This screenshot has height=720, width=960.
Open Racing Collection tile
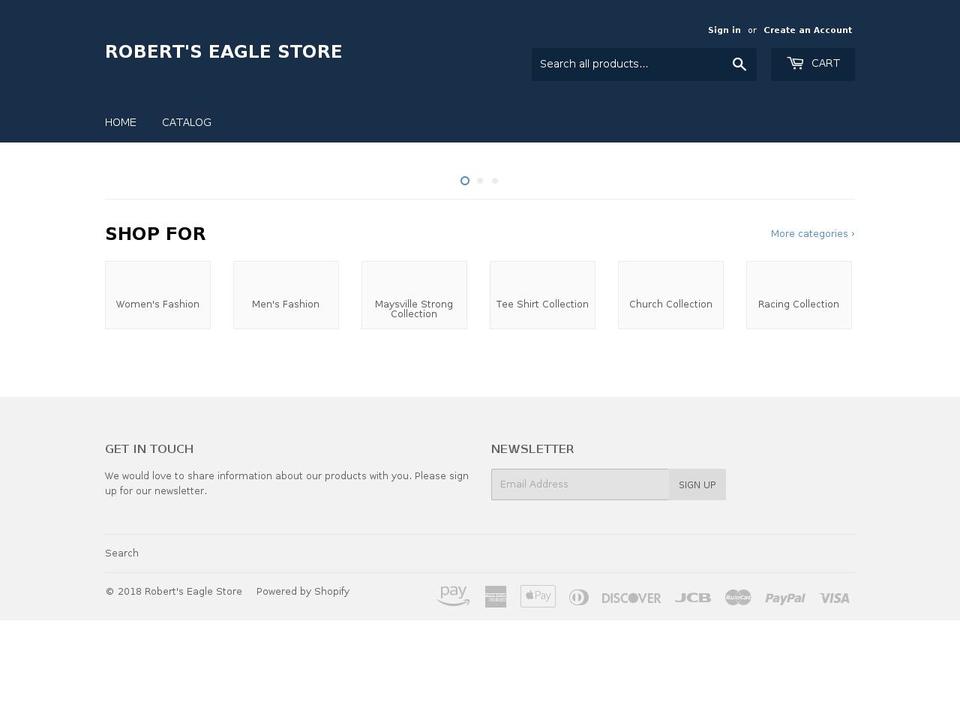coord(799,295)
